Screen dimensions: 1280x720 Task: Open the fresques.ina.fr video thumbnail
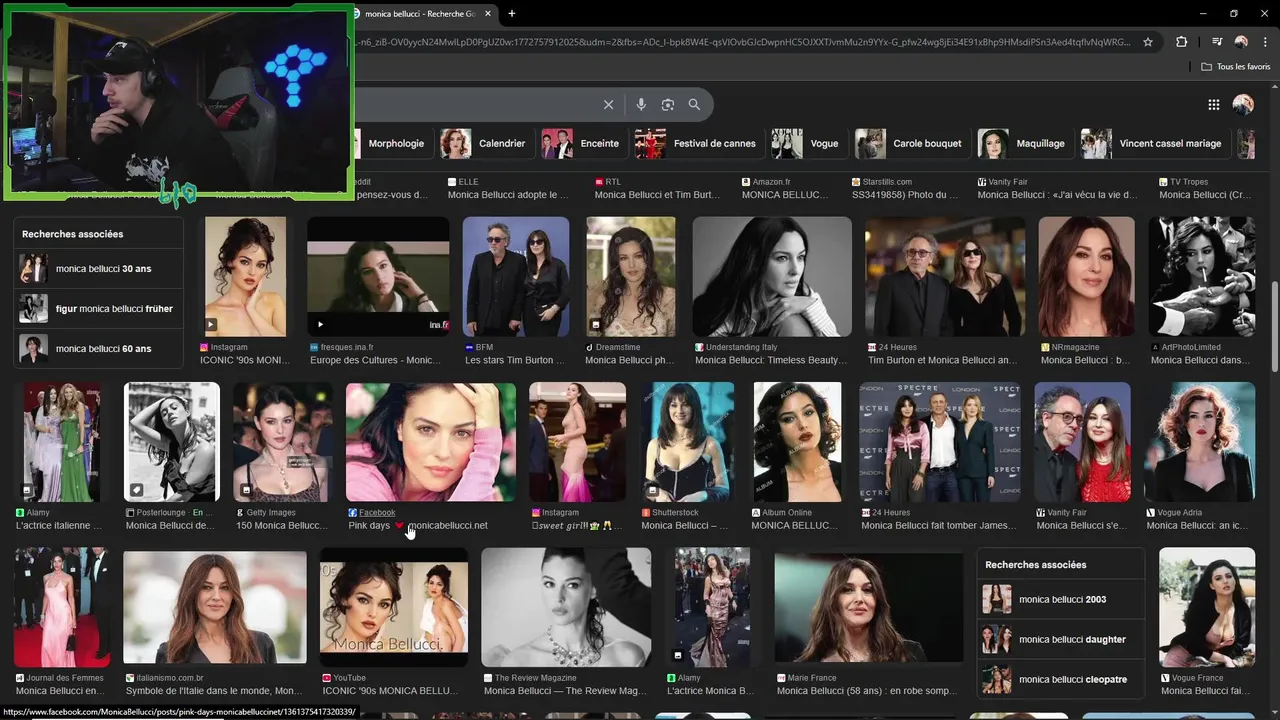378,276
